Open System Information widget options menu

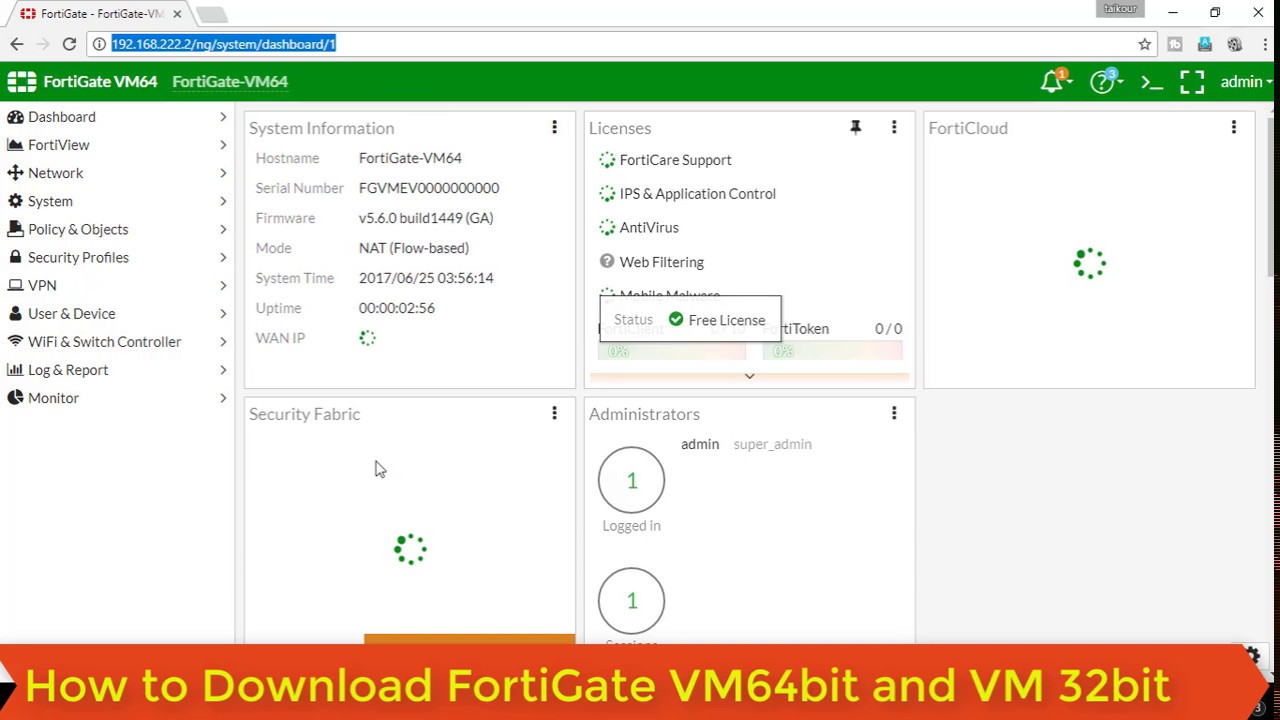click(x=554, y=127)
